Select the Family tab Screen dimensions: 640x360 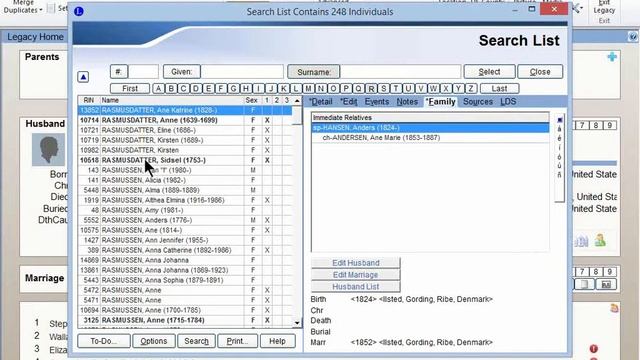[x=440, y=102]
